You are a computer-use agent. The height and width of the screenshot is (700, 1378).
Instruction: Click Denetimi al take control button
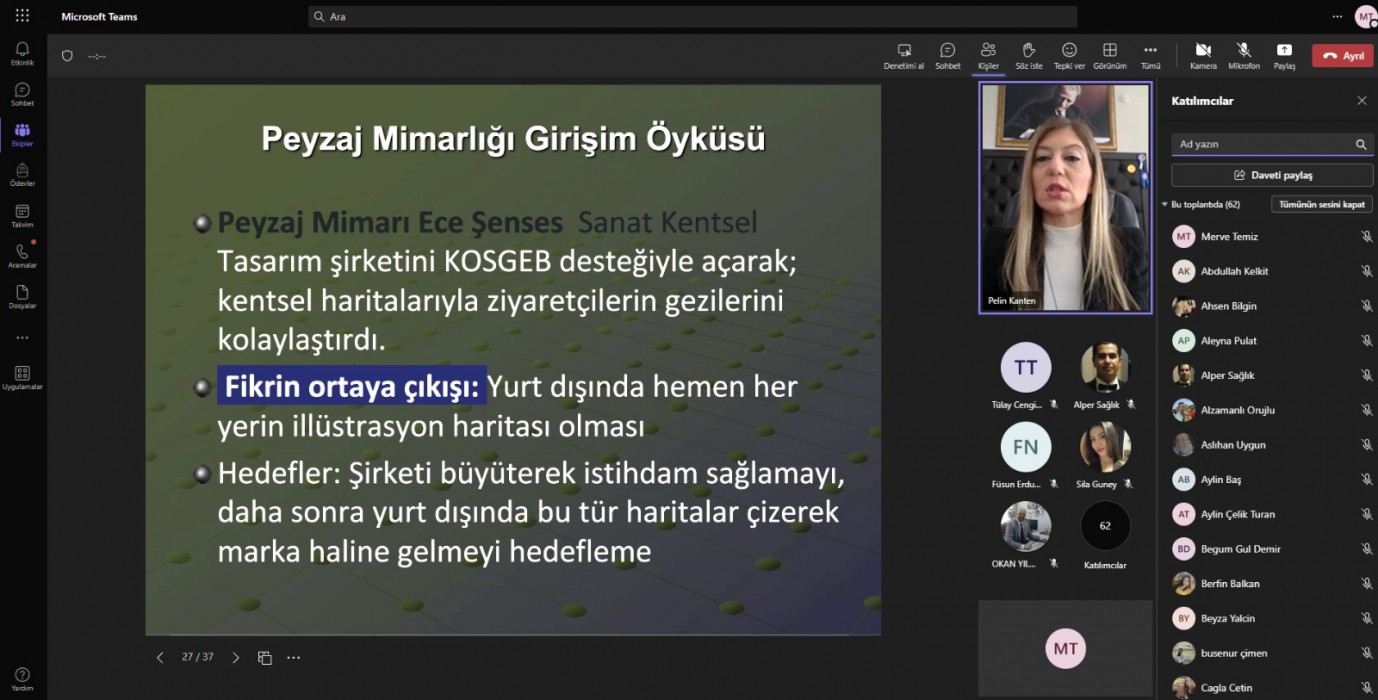tap(904, 56)
